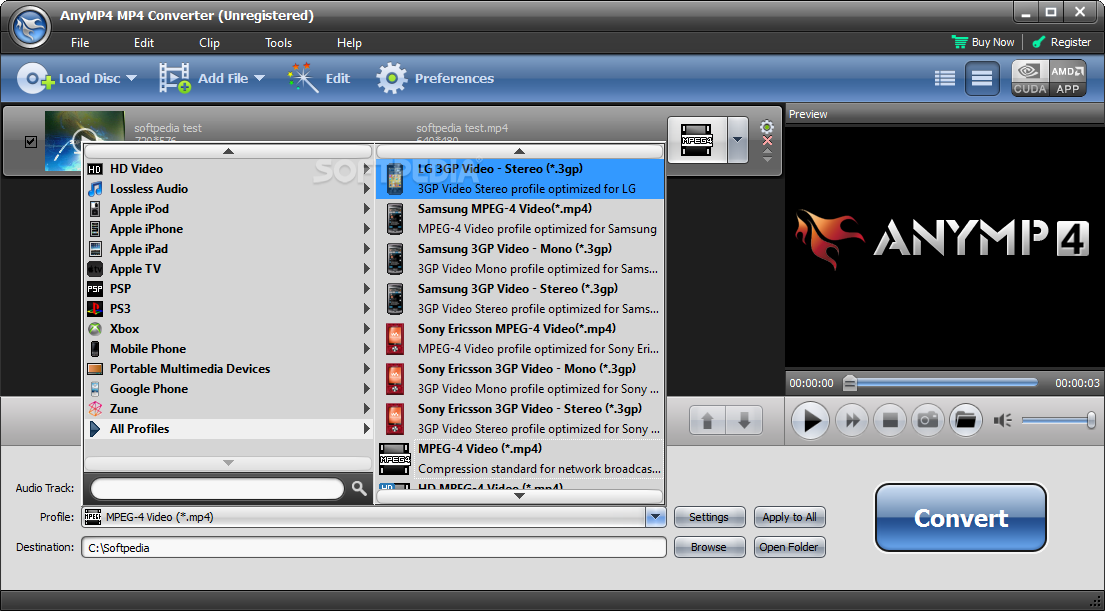1105x611 pixels.
Task: Click the big Convert button
Action: click(961, 518)
